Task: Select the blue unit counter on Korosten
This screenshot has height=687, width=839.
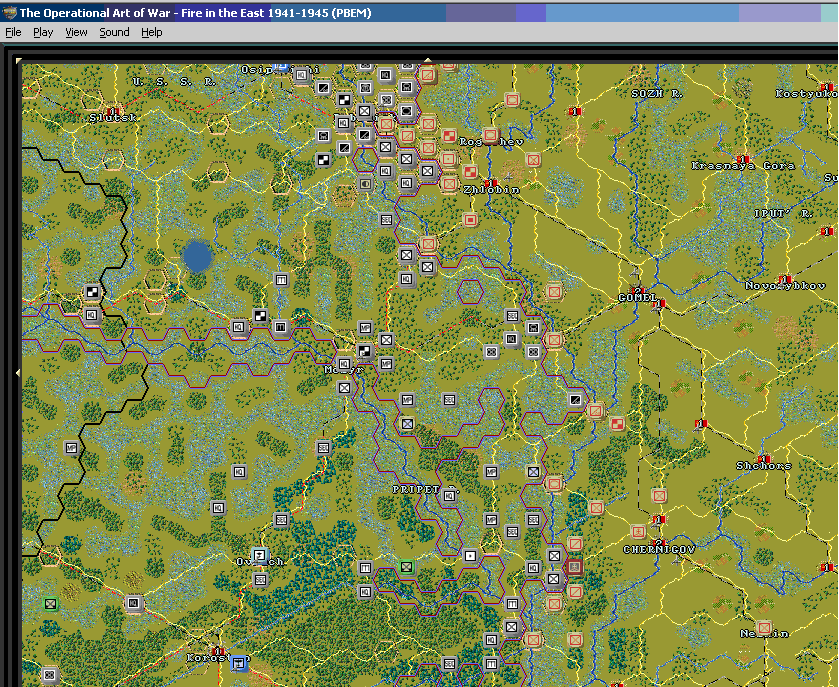Action: [x=239, y=663]
